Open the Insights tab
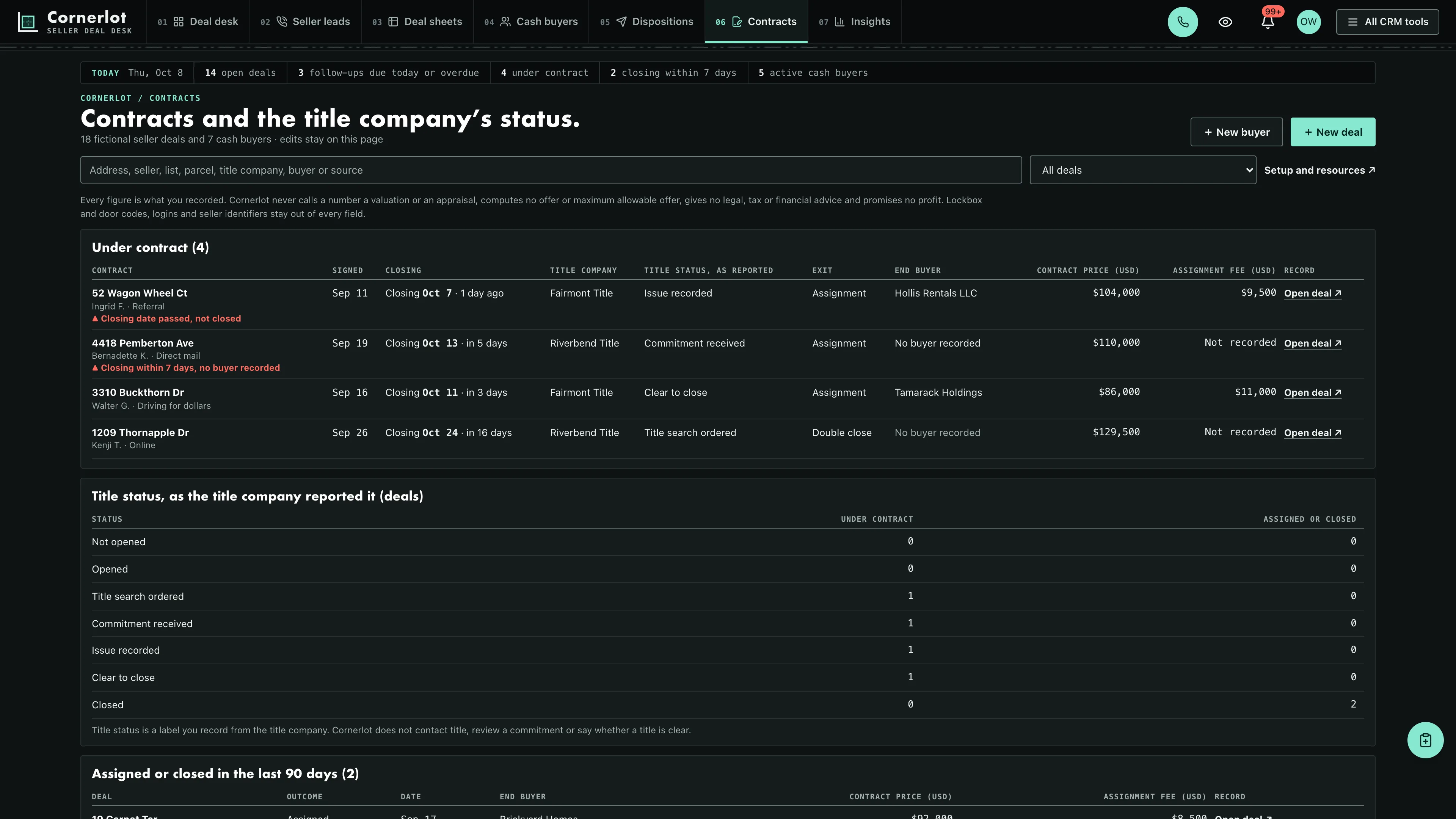Image resolution: width=1456 pixels, height=819 pixels. (855, 22)
